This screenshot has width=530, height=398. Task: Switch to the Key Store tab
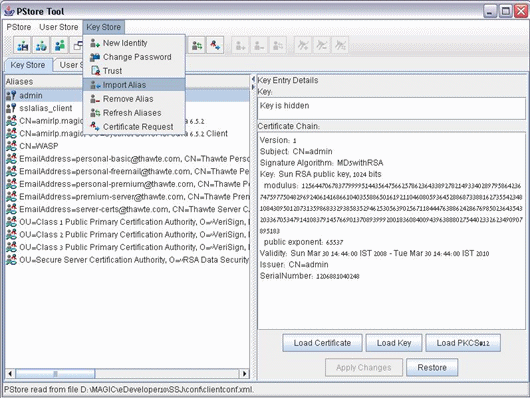point(28,65)
